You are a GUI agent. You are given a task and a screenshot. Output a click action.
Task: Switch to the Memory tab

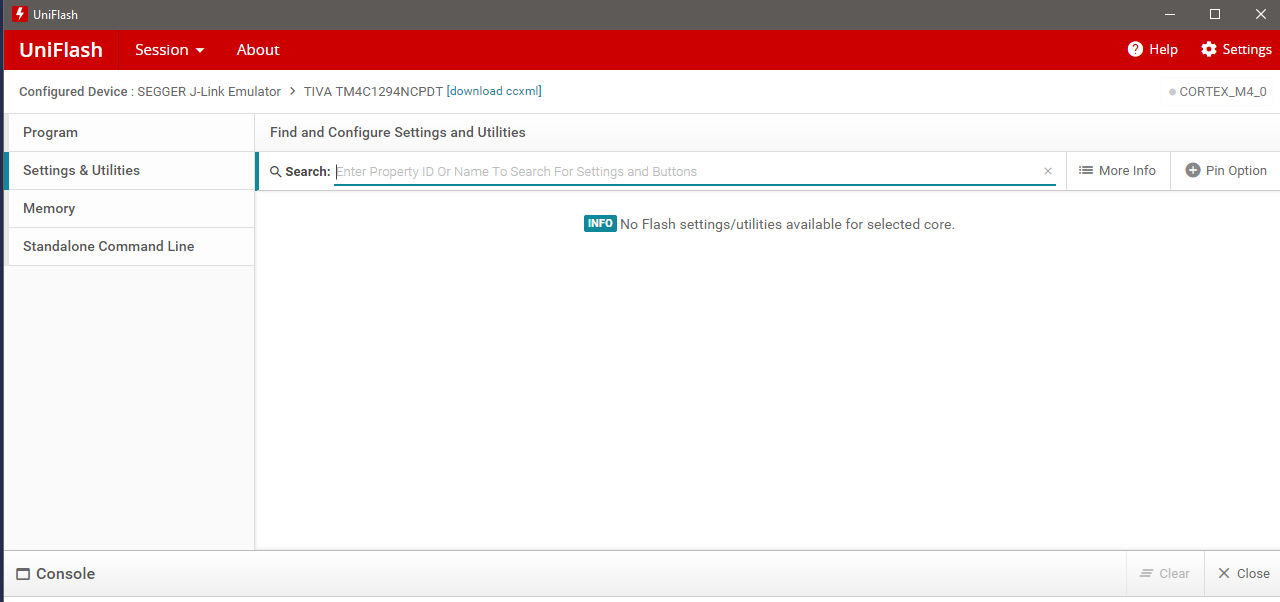click(x=130, y=209)
